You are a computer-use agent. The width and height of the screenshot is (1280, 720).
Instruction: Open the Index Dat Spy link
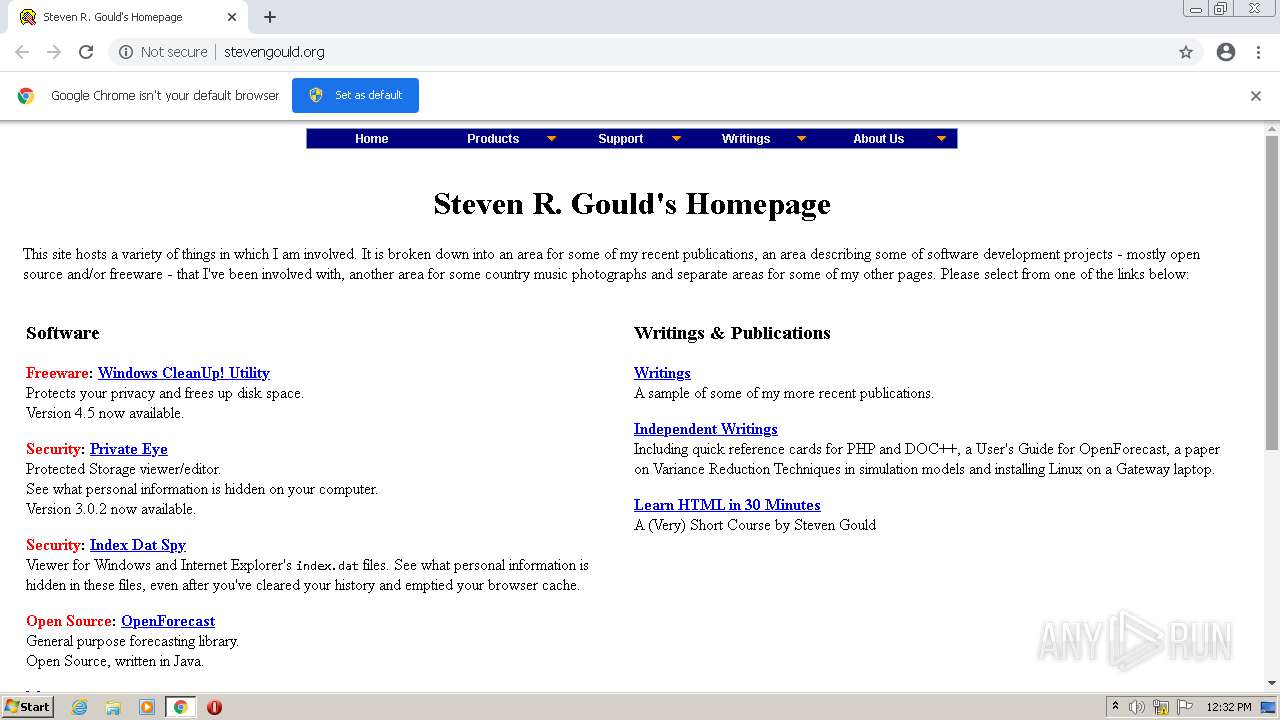pos(138,545)
